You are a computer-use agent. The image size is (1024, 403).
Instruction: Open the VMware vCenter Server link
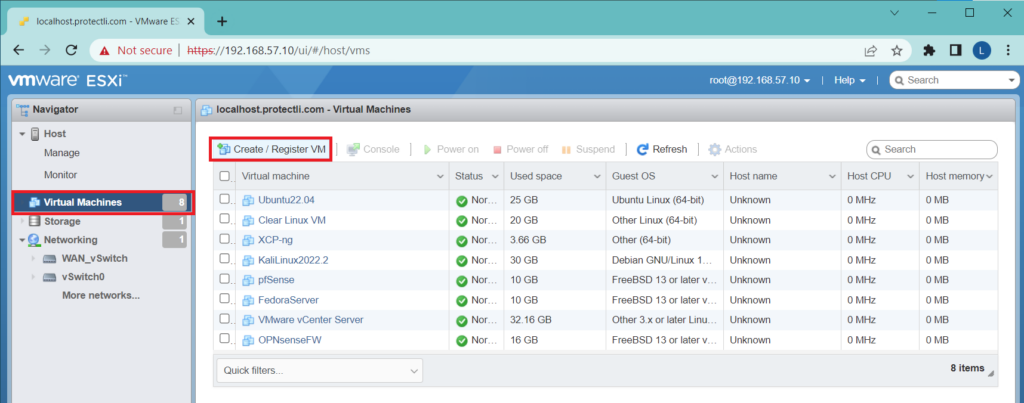point(311,319)
